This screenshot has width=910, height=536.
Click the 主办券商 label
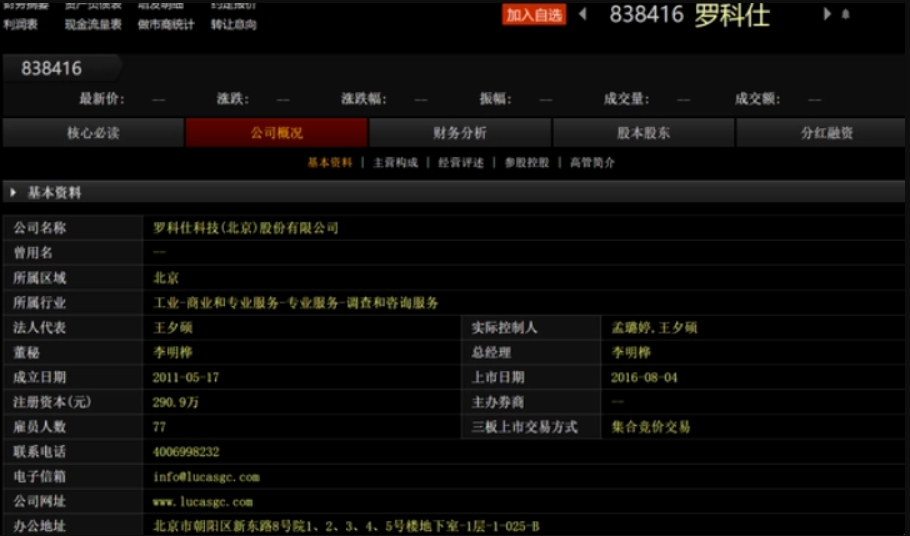click(497, 403)
